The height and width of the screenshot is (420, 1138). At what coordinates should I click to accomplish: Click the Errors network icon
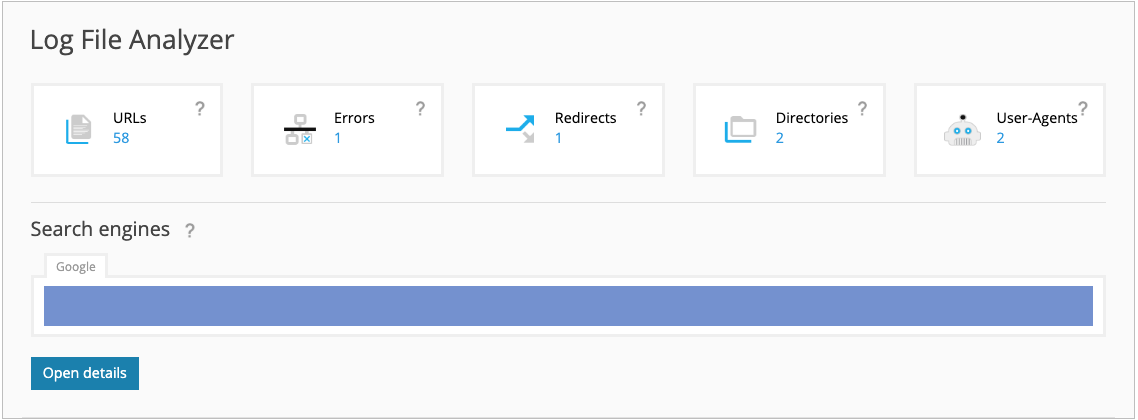299,129
